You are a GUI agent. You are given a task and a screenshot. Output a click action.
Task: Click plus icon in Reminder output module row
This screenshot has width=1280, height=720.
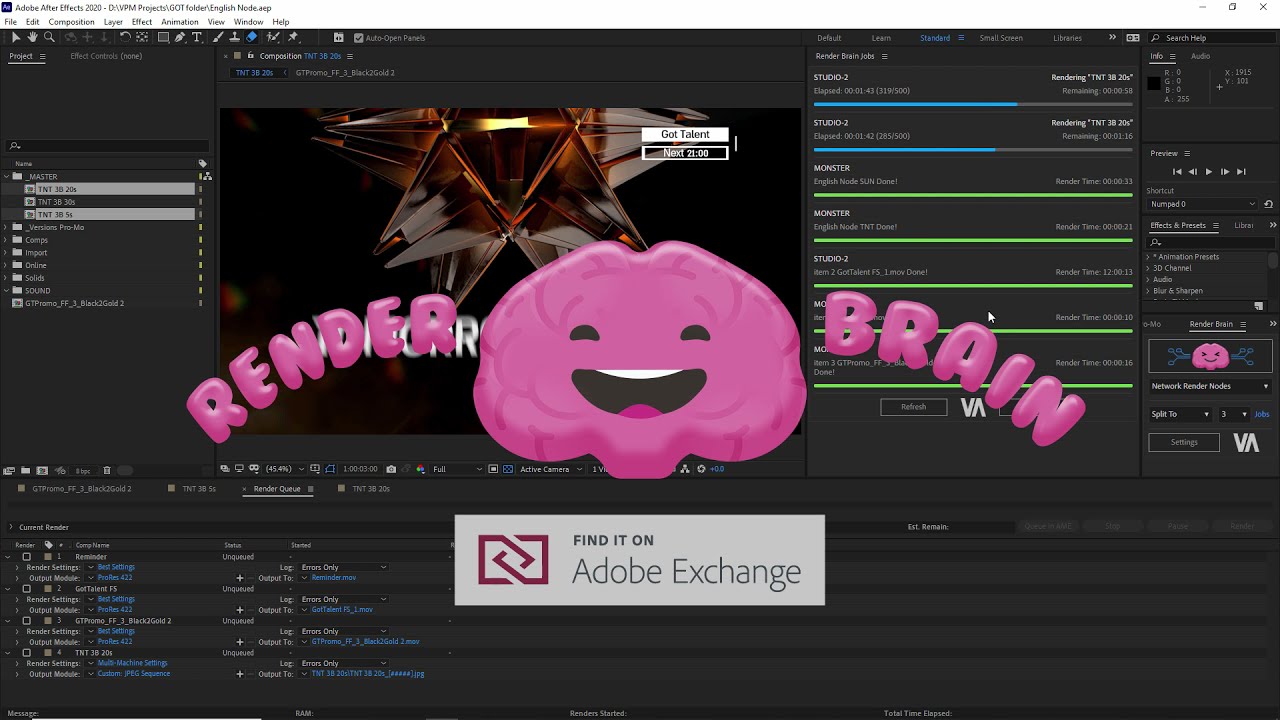click(239, 578)
